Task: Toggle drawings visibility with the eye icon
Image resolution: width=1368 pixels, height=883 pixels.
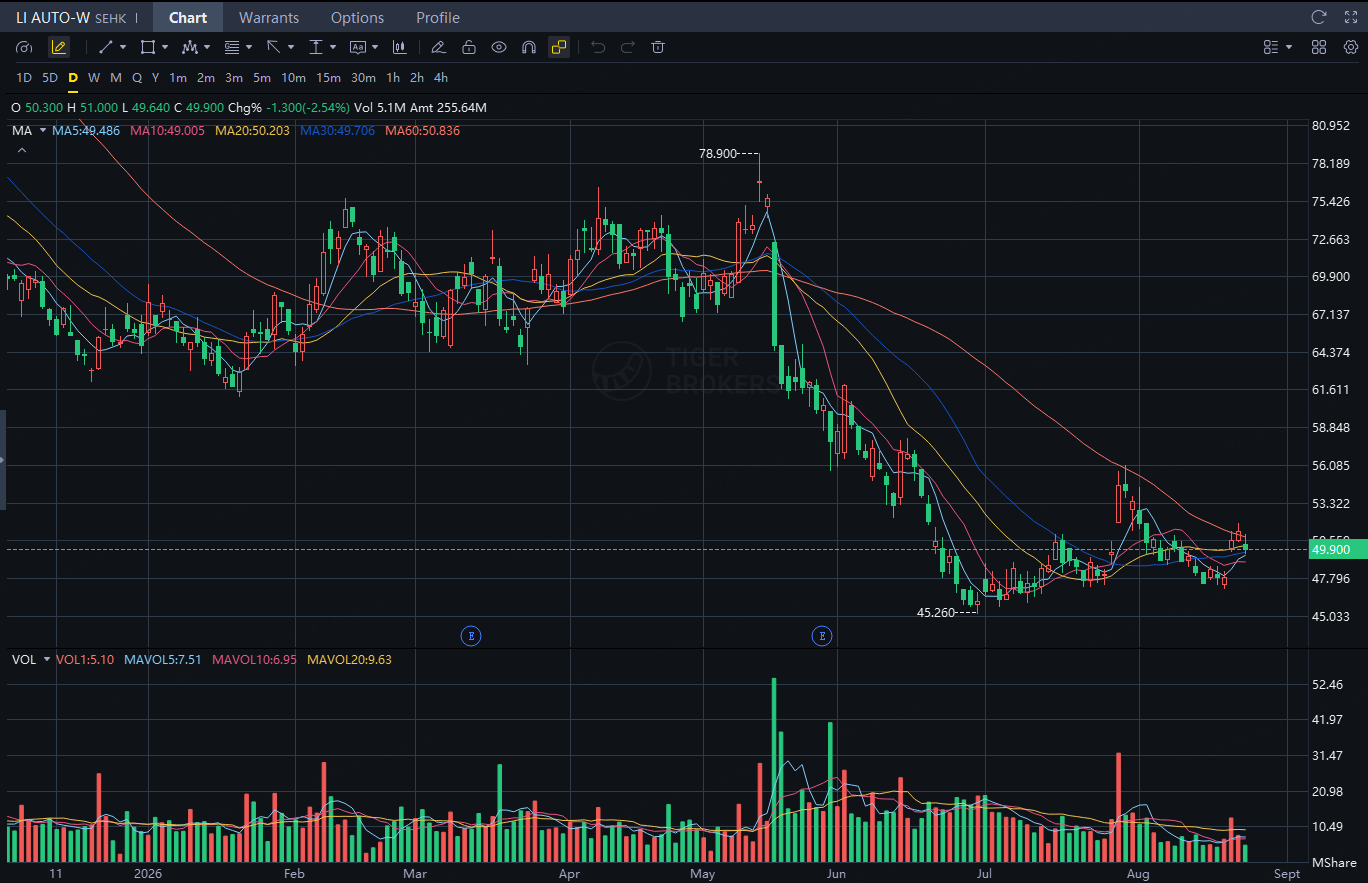Action: tap(499, 47)
